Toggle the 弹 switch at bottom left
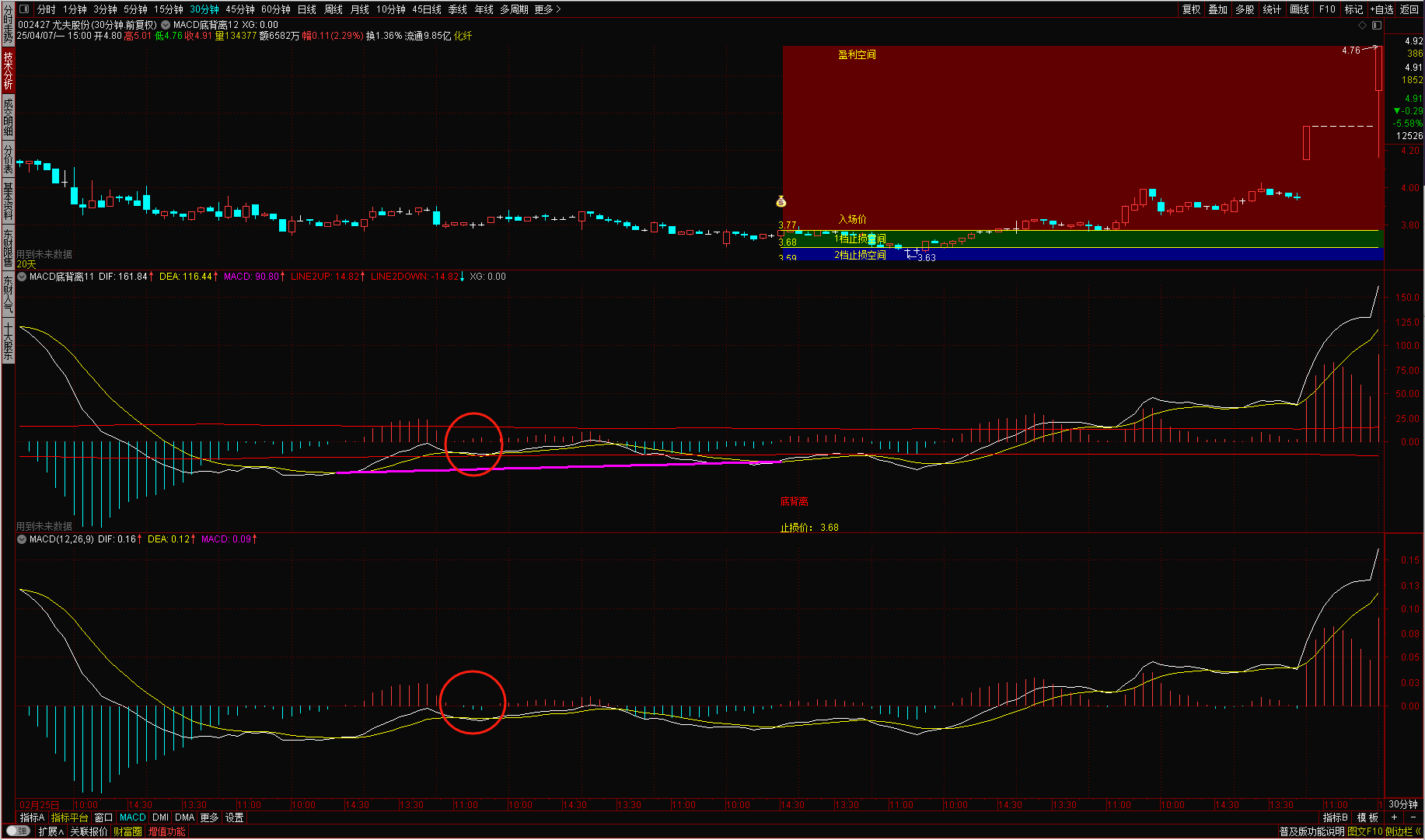The image size is (1425, 840). pos(18,831)
